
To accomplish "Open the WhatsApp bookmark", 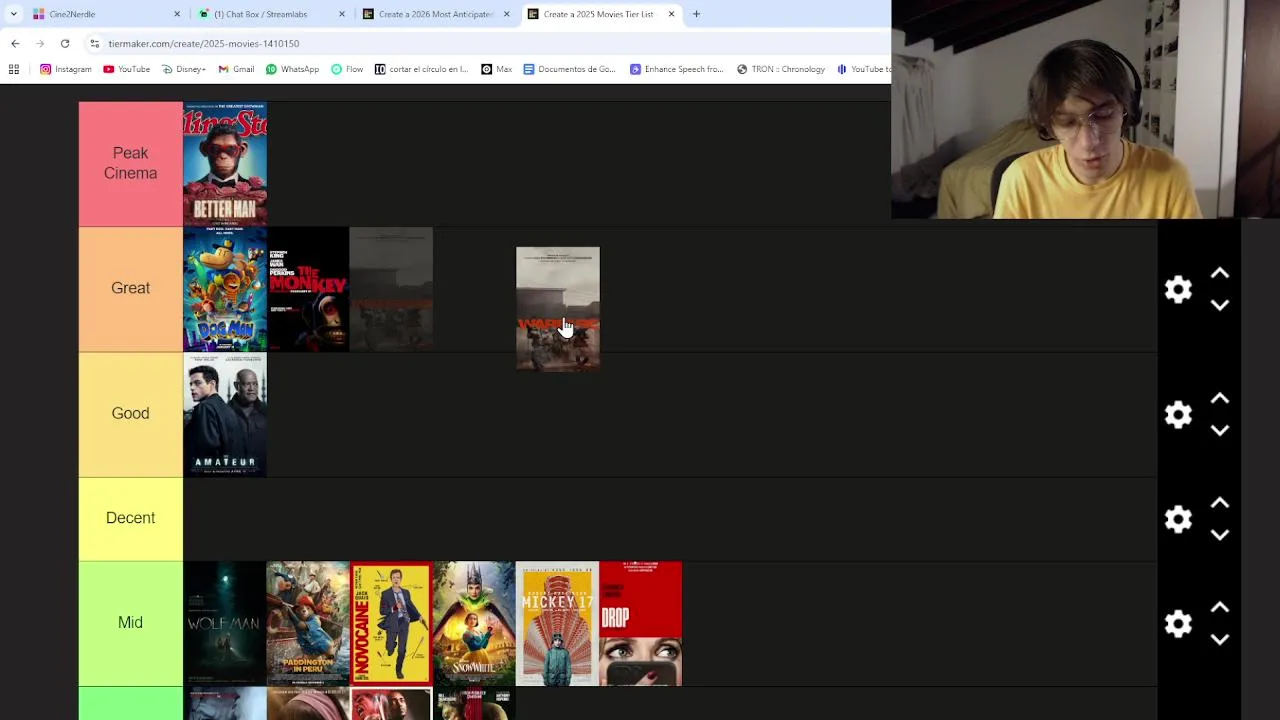I will coord(292,69).
